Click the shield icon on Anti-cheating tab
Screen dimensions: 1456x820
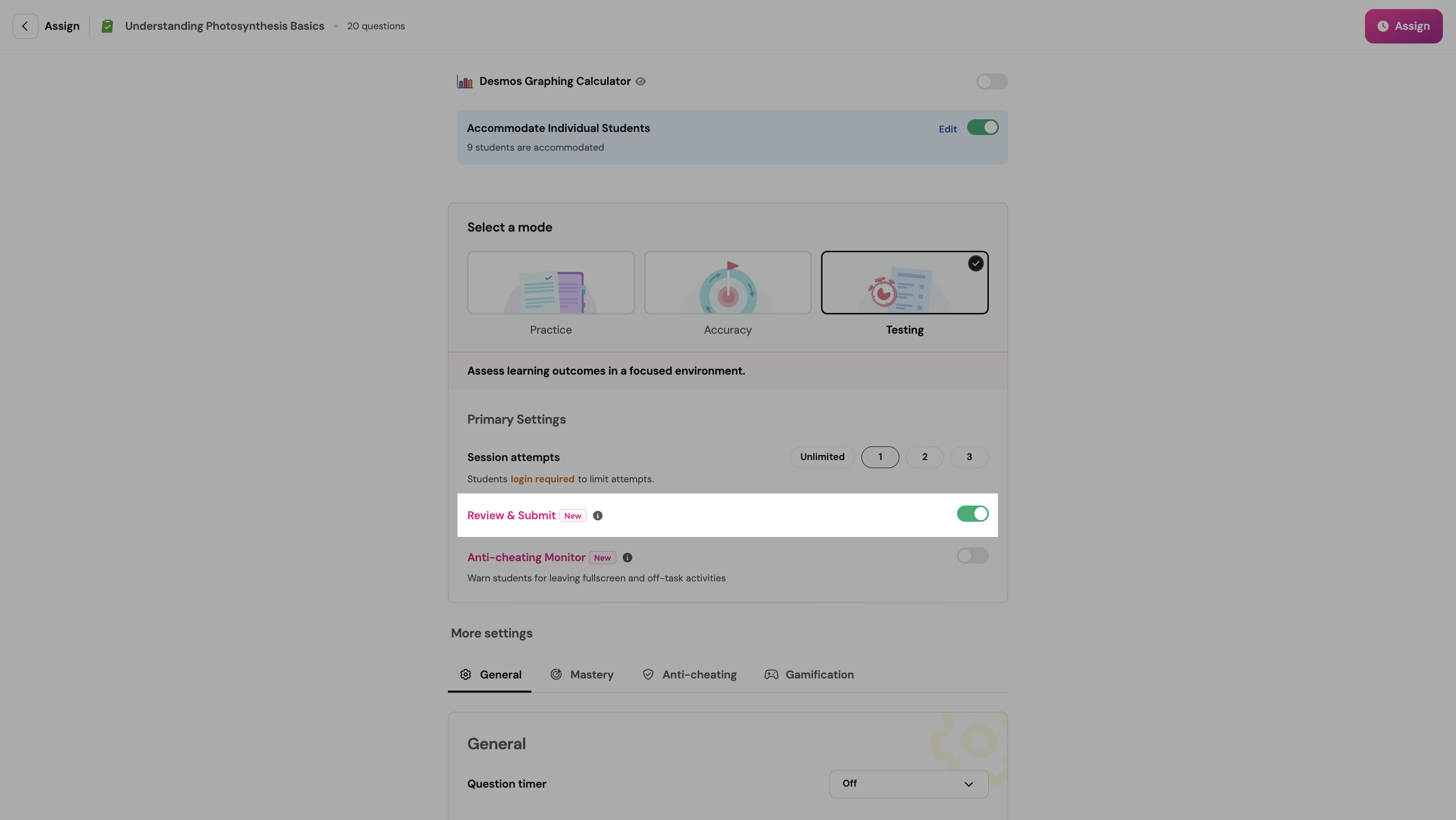click(x=648, y=674)
